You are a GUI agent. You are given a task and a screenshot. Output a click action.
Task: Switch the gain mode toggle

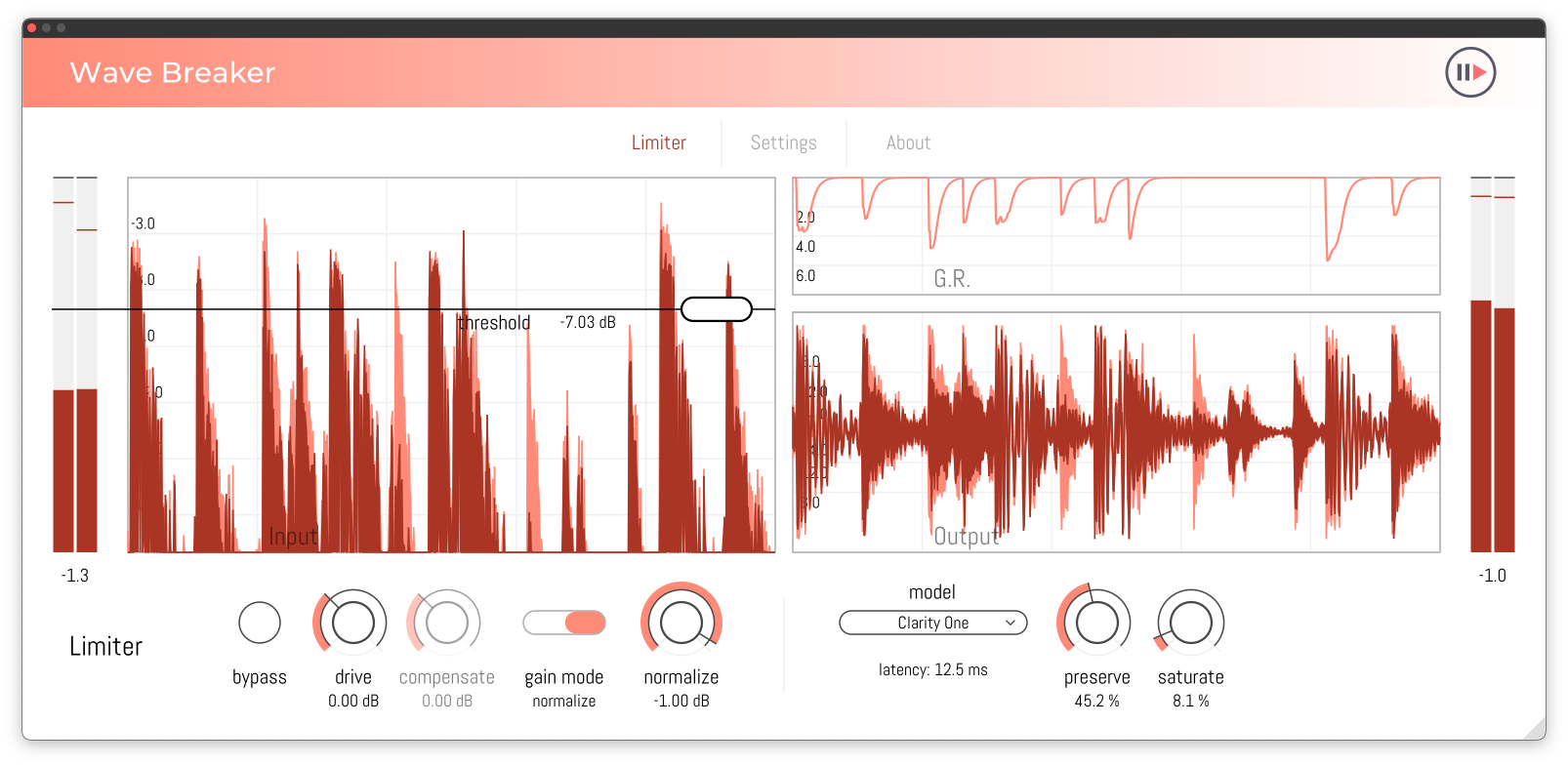[x=564, y=623]
